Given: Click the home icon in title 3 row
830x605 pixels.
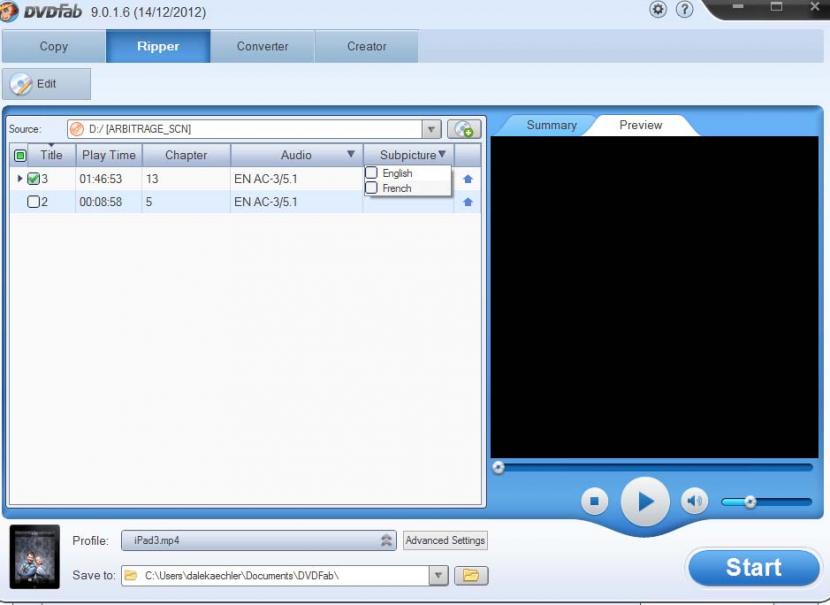Looking at the screenshot, I should pos(467,179).
